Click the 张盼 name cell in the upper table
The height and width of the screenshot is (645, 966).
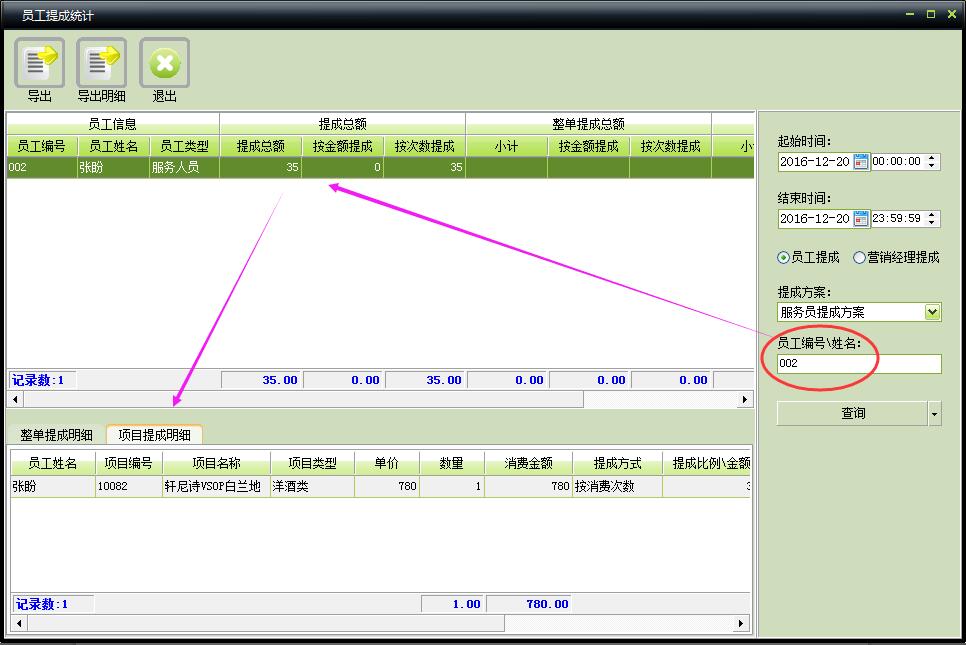click(x=114, y=167)
